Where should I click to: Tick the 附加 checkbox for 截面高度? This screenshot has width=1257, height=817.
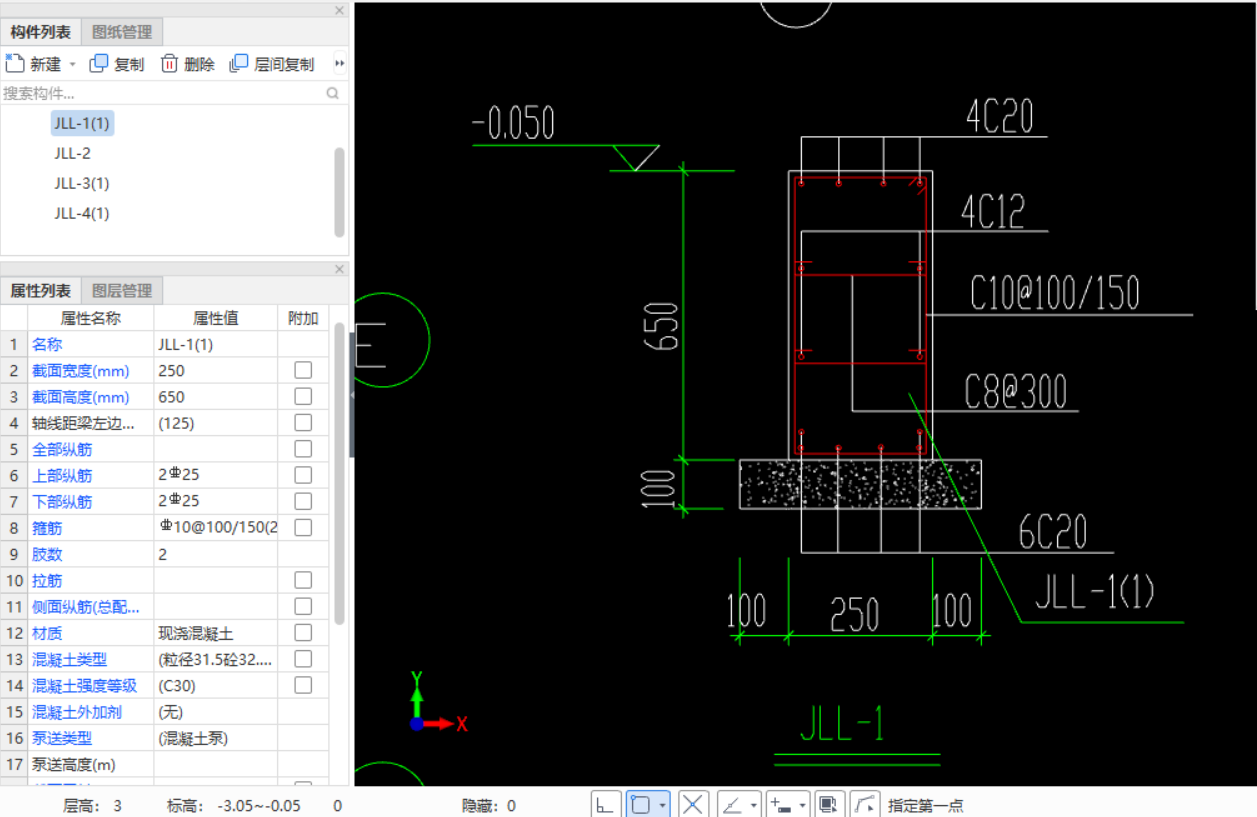303,396
